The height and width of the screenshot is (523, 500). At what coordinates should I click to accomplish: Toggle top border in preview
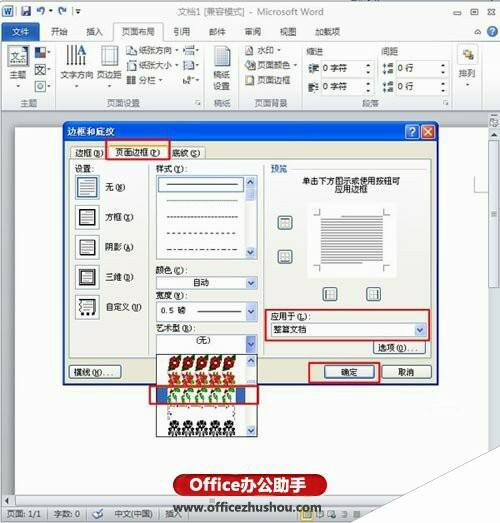(285, 222)
